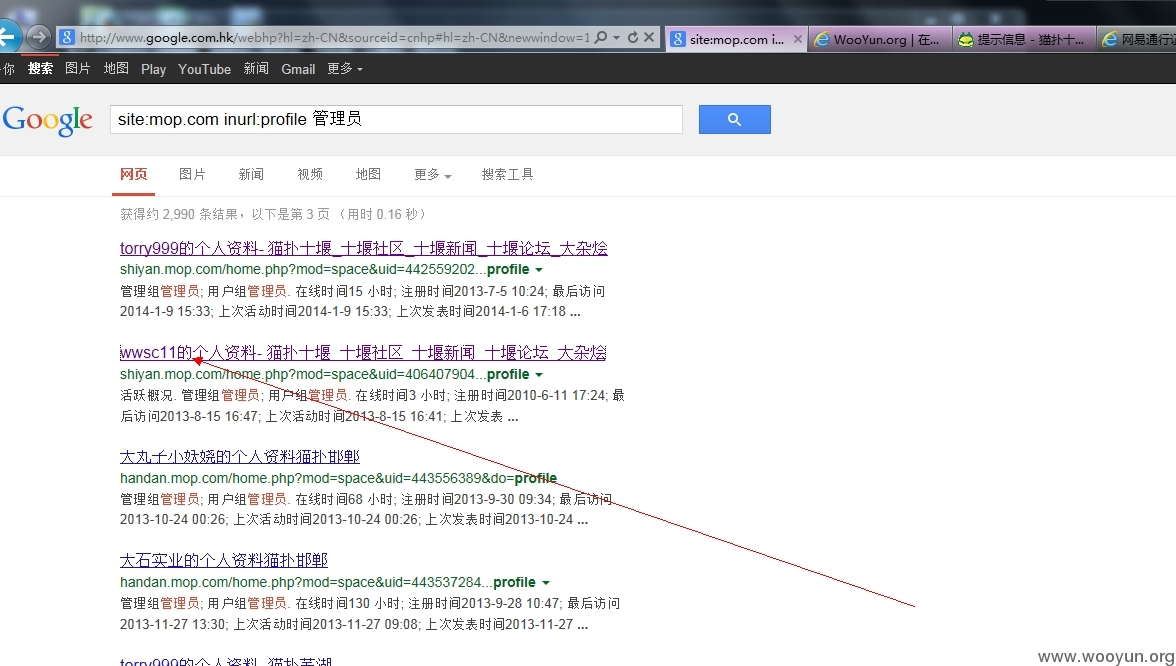Expand 更多 dropdown in Google top bar
Viewport: 1176px width, 666px height.
[x=345, y=69]
